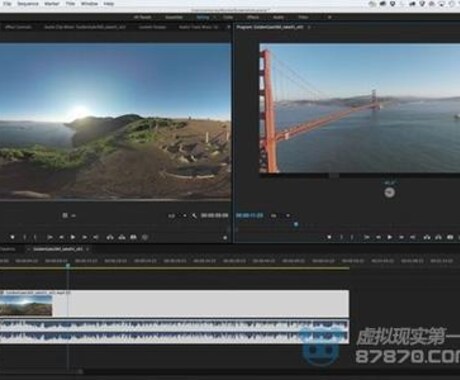Open the Window menu
Viewport: 460px width, 380px height.
point(89,4)
